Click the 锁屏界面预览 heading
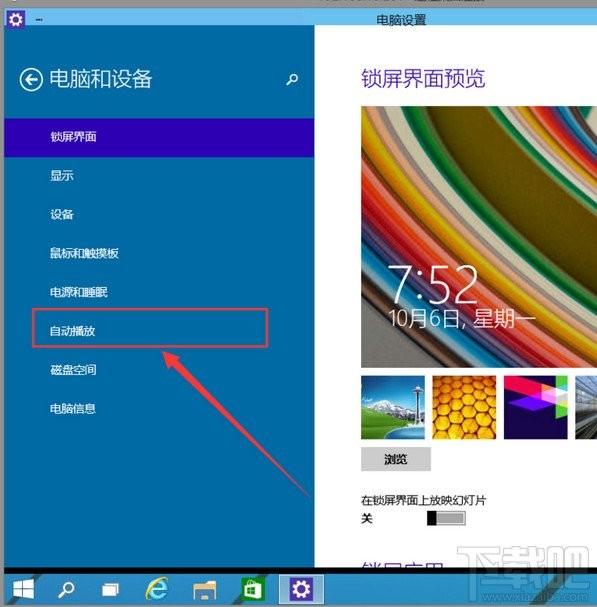 pyautogui.click(x=423, y=78)
